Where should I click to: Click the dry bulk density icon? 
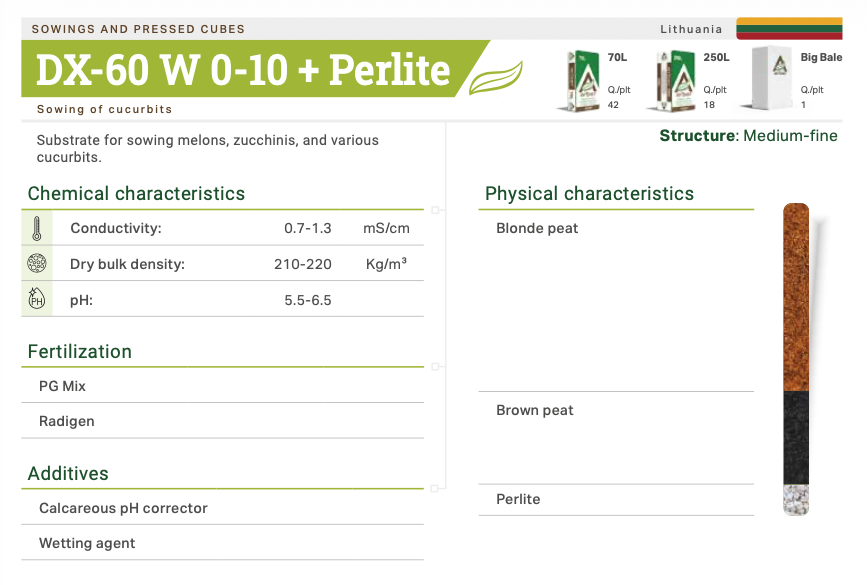(x=37, y=264)
